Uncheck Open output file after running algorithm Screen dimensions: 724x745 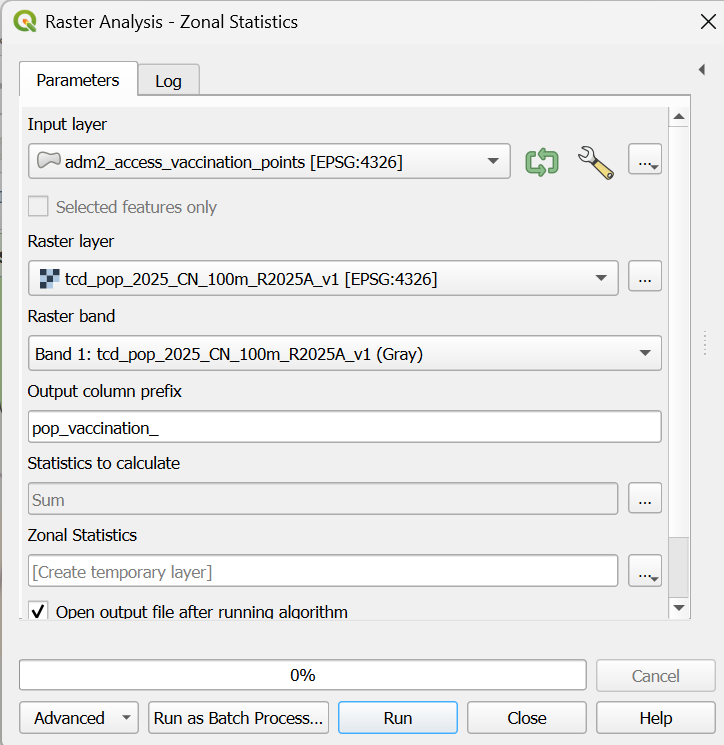pos(38,610)
